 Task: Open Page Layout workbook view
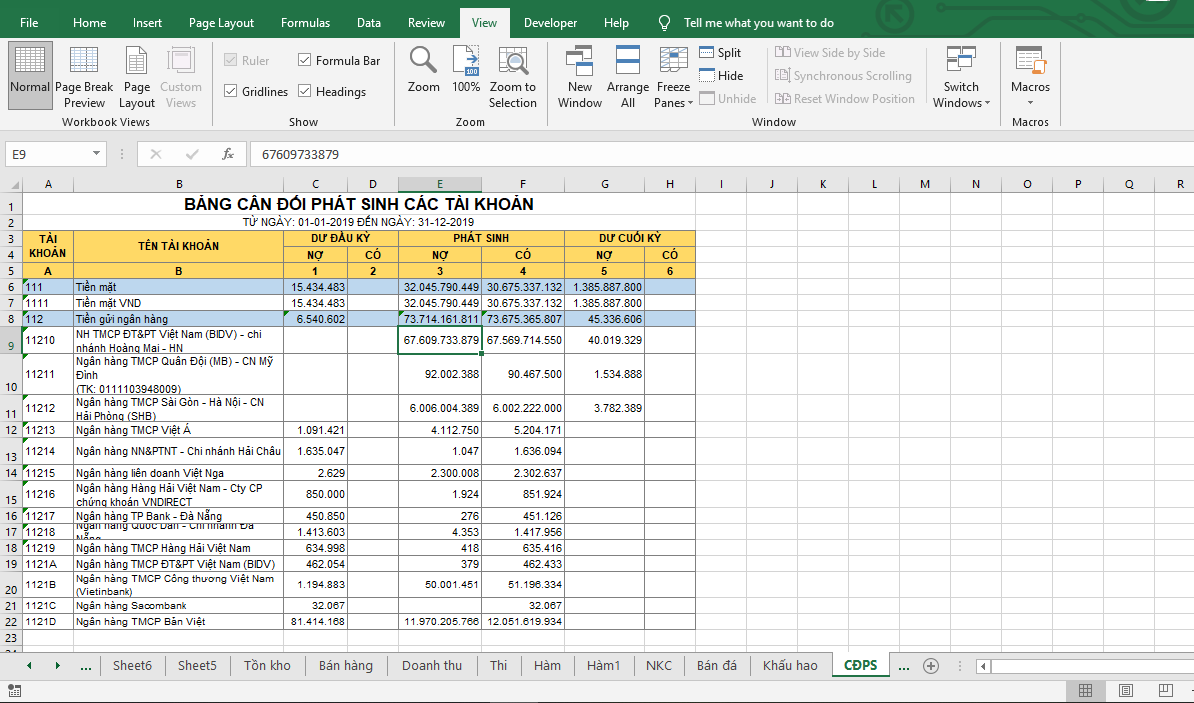[137, 76]
